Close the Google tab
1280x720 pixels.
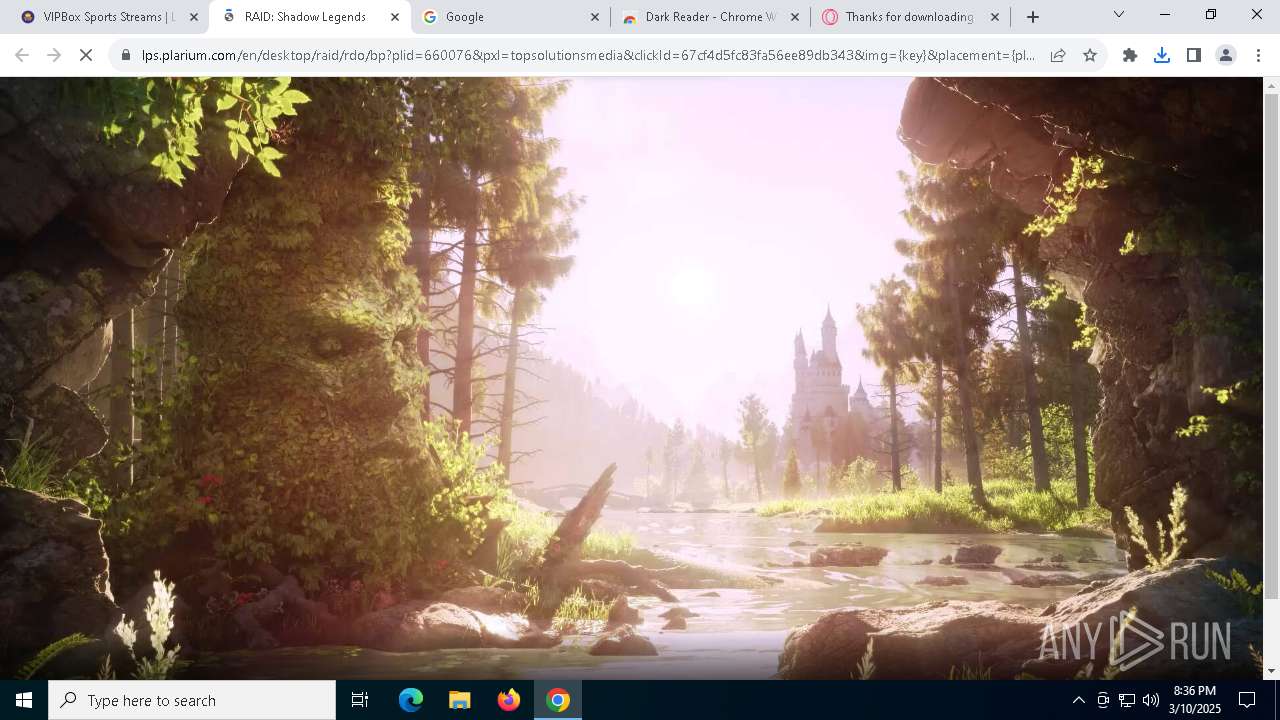(x=595, y=17)
